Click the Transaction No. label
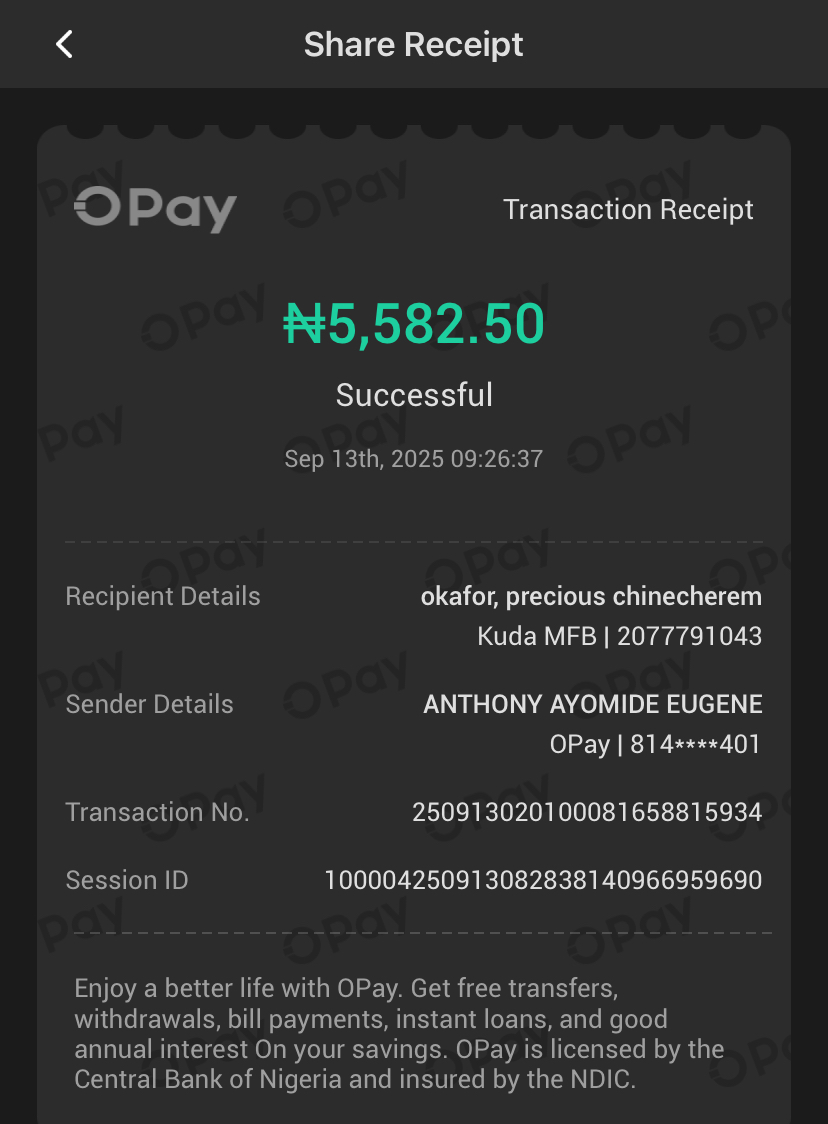828x1124 pixels. tap(157, 812)
